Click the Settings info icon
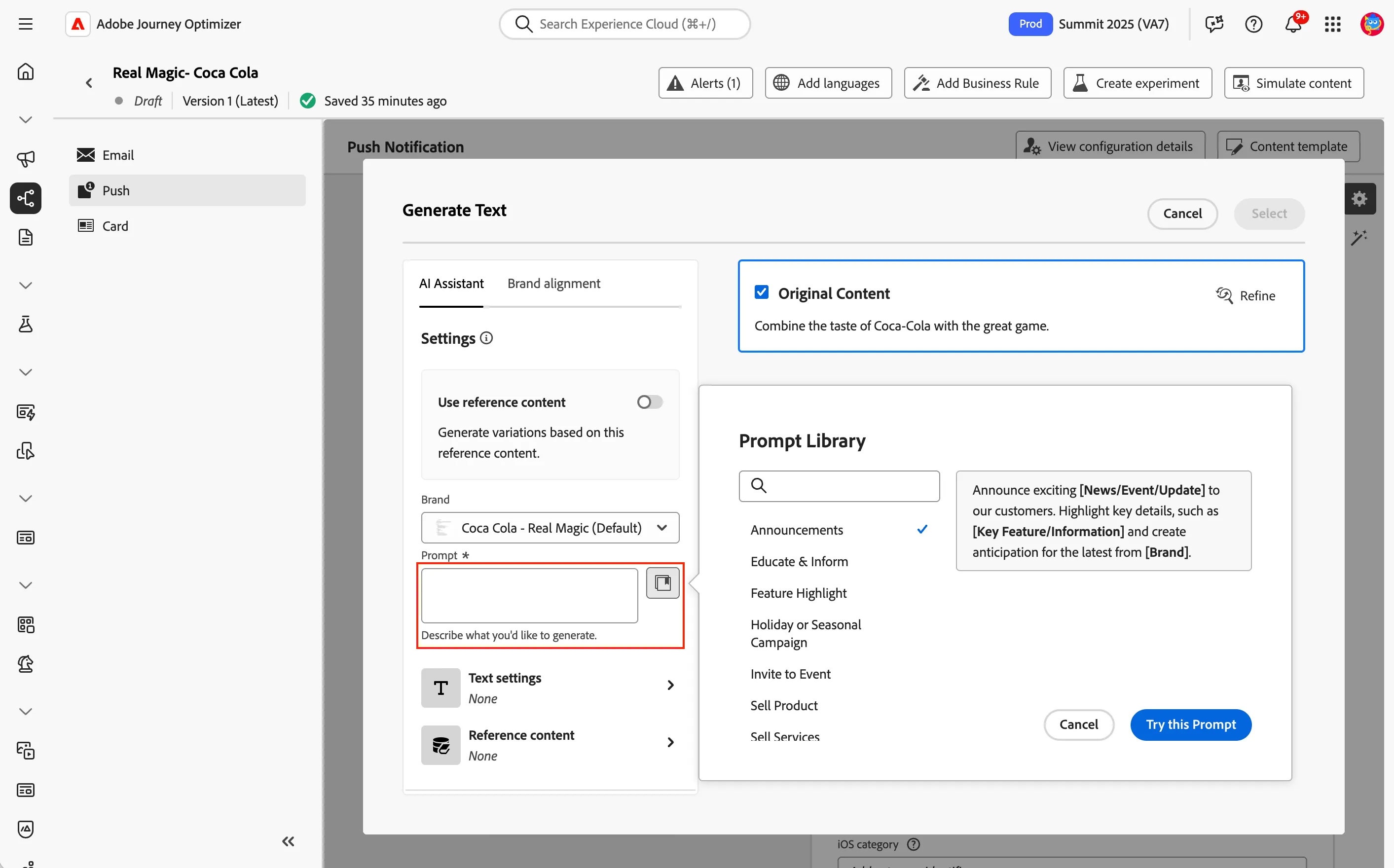The image size is (1394, 868). pos(486,338)
